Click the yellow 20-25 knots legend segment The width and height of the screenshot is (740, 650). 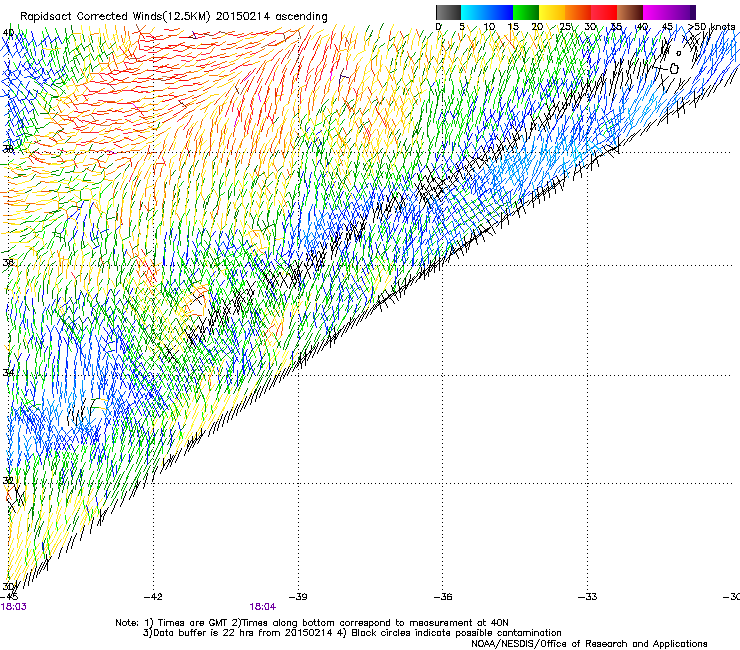click(552, 12)
